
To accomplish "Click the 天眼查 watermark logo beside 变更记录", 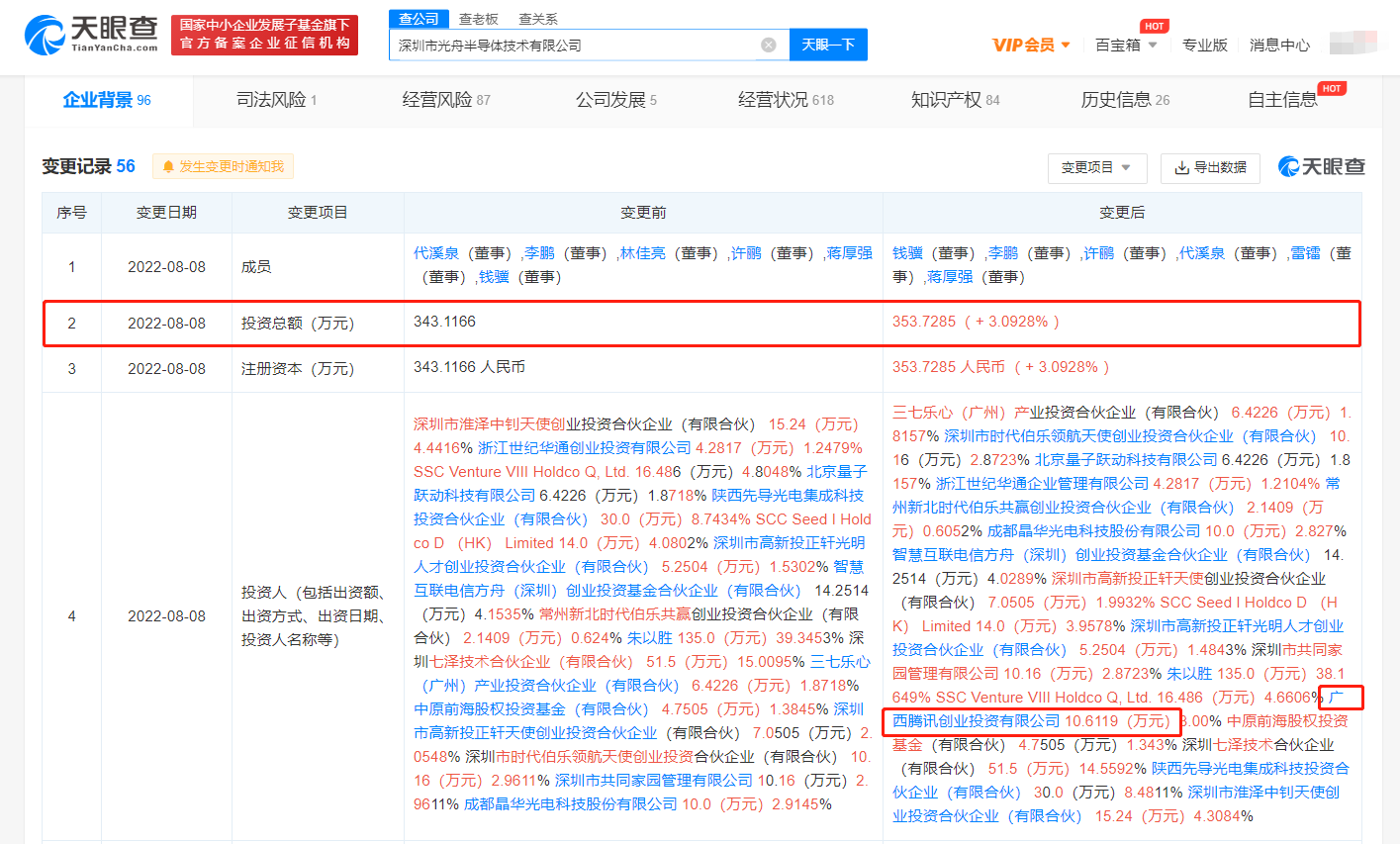I will 1322,167.
